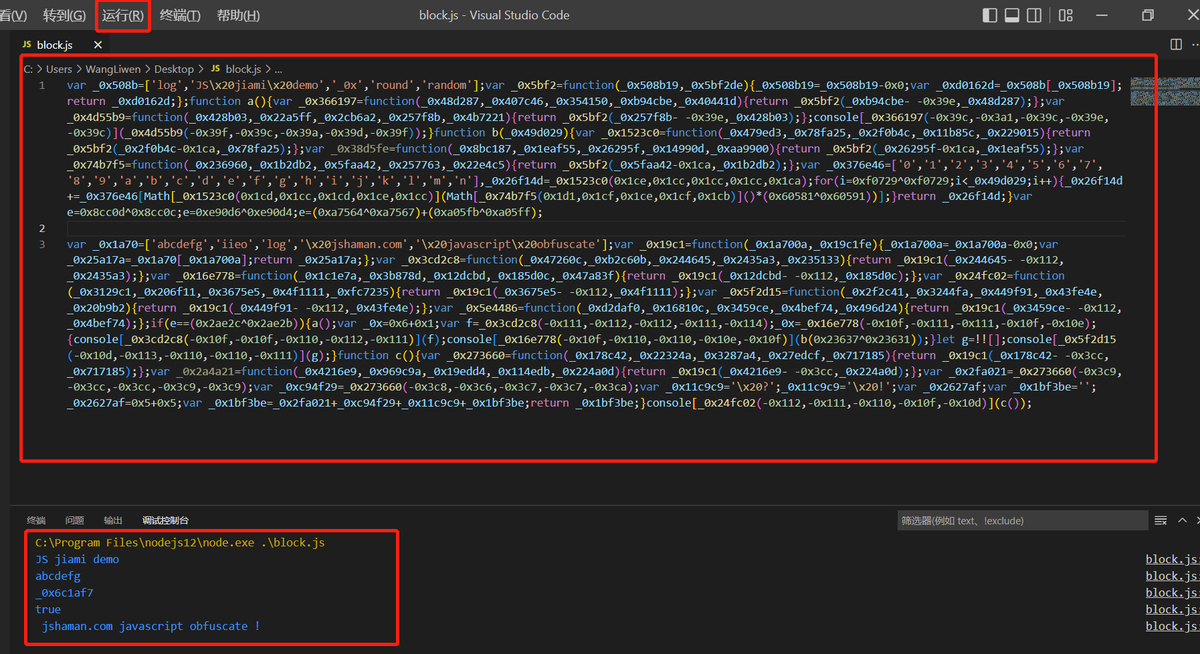Switch to the 输出 panel tab
This screenshot has height=654, width=1200.
[x=113, y=520]
